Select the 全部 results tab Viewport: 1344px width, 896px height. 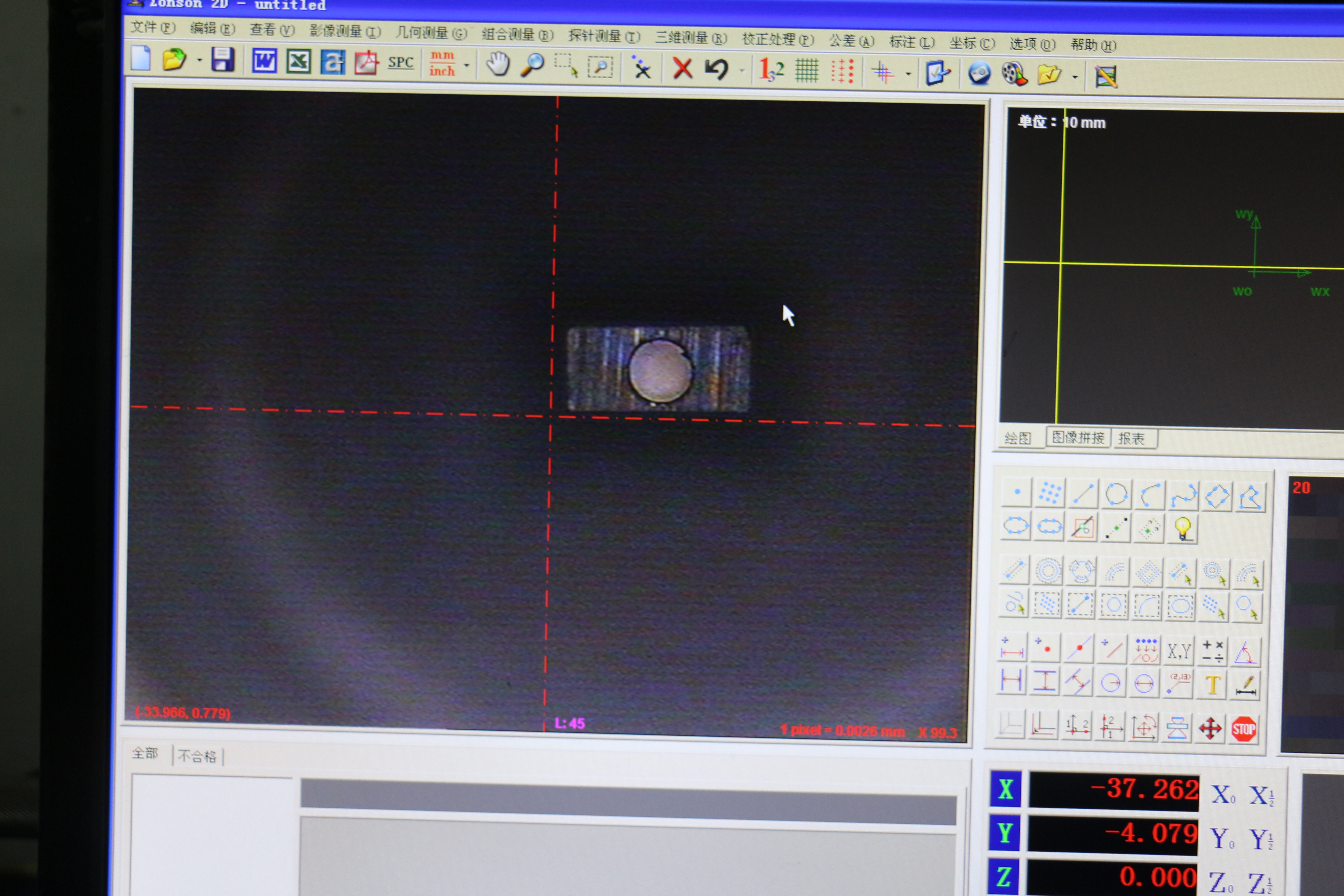[x=145, y=753]
